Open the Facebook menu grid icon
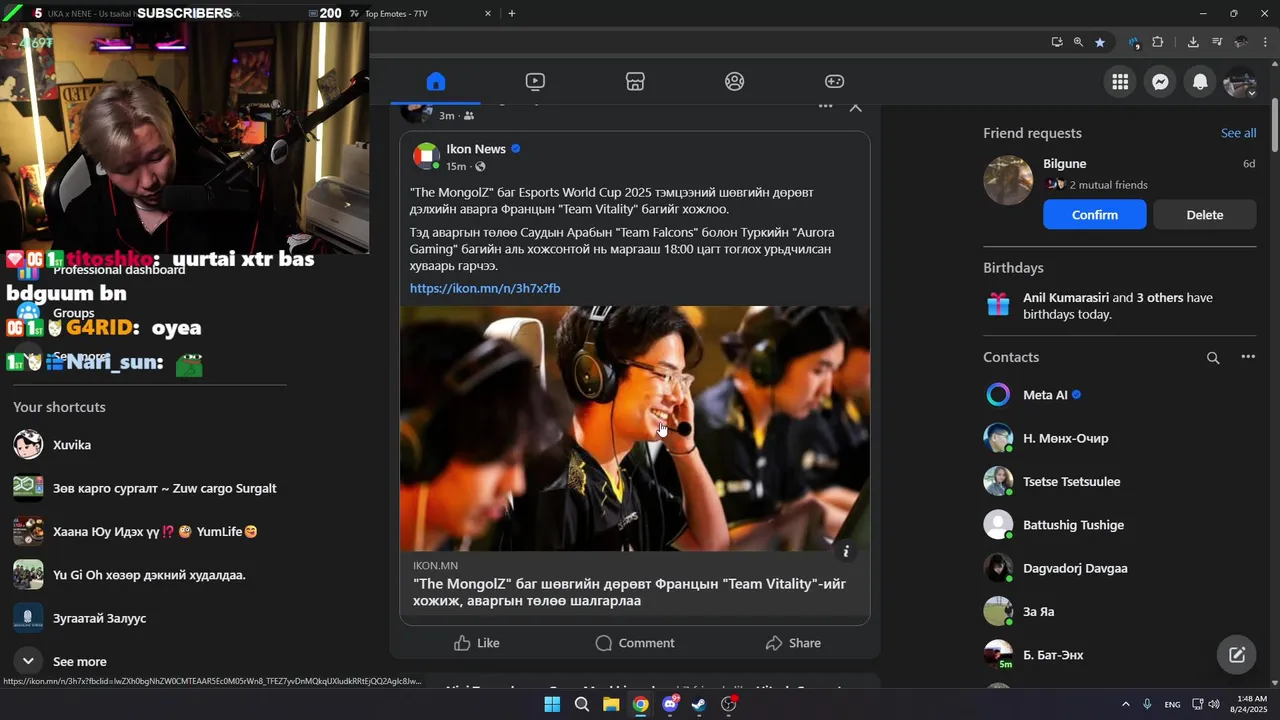Screen dimensions: 1280x720 point(1120,82)
